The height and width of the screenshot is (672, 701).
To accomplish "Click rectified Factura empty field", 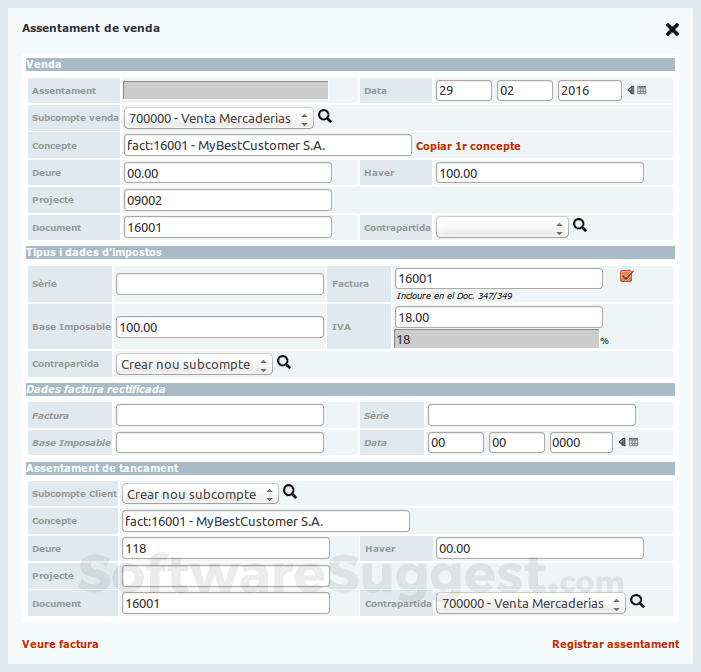I will tap(220, 415).
